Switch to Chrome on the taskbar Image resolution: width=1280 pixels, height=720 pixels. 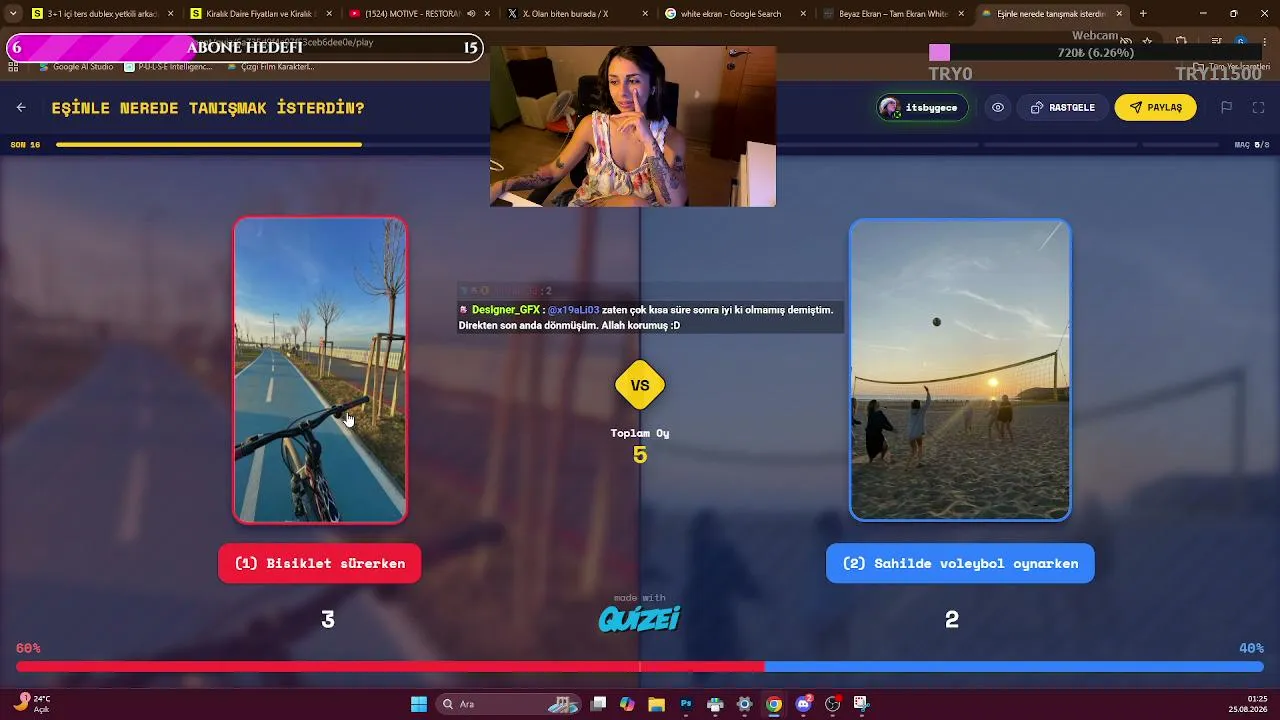click(x=774, y=704)
